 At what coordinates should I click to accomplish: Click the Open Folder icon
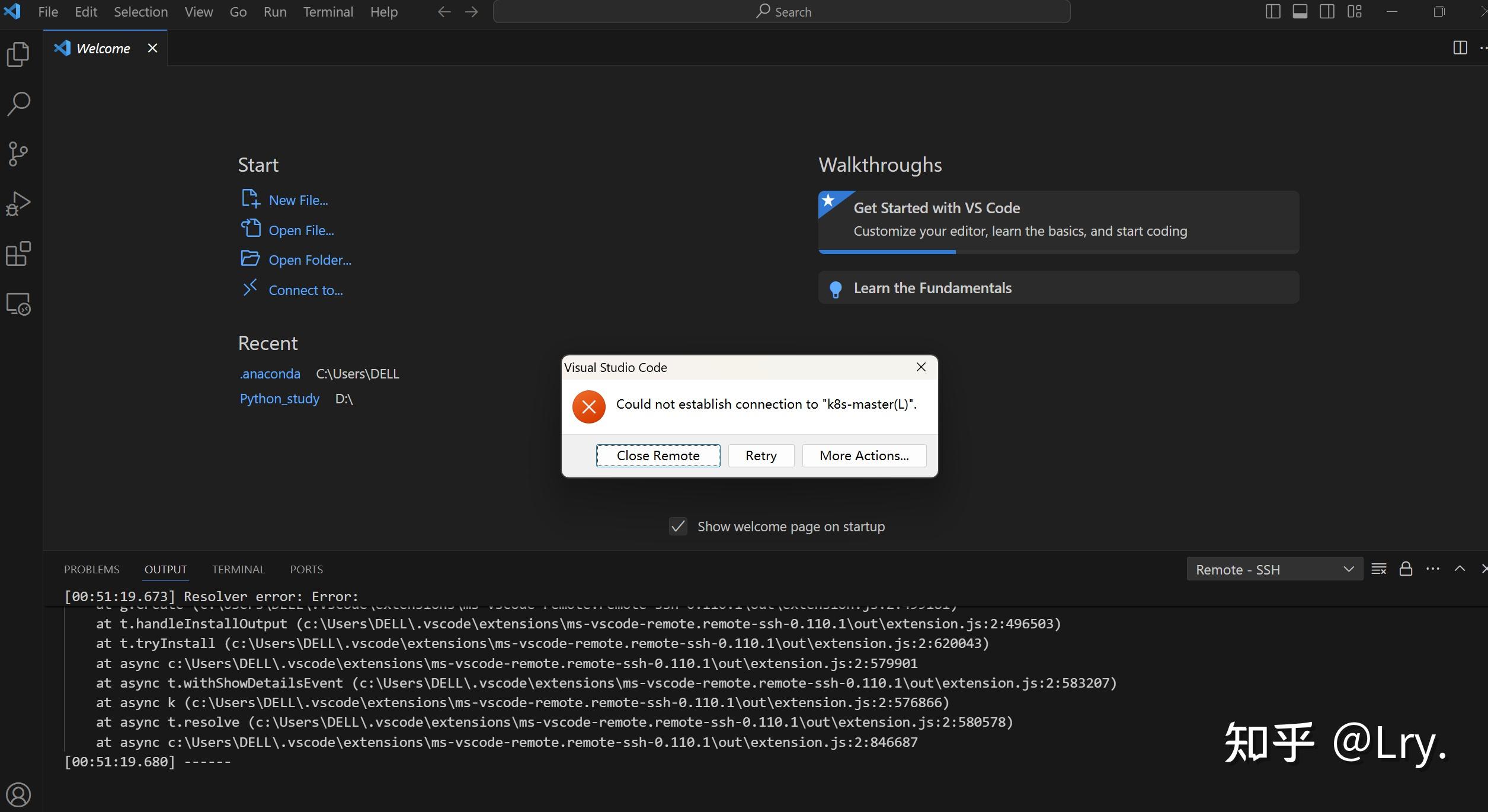tap(250, 259)
